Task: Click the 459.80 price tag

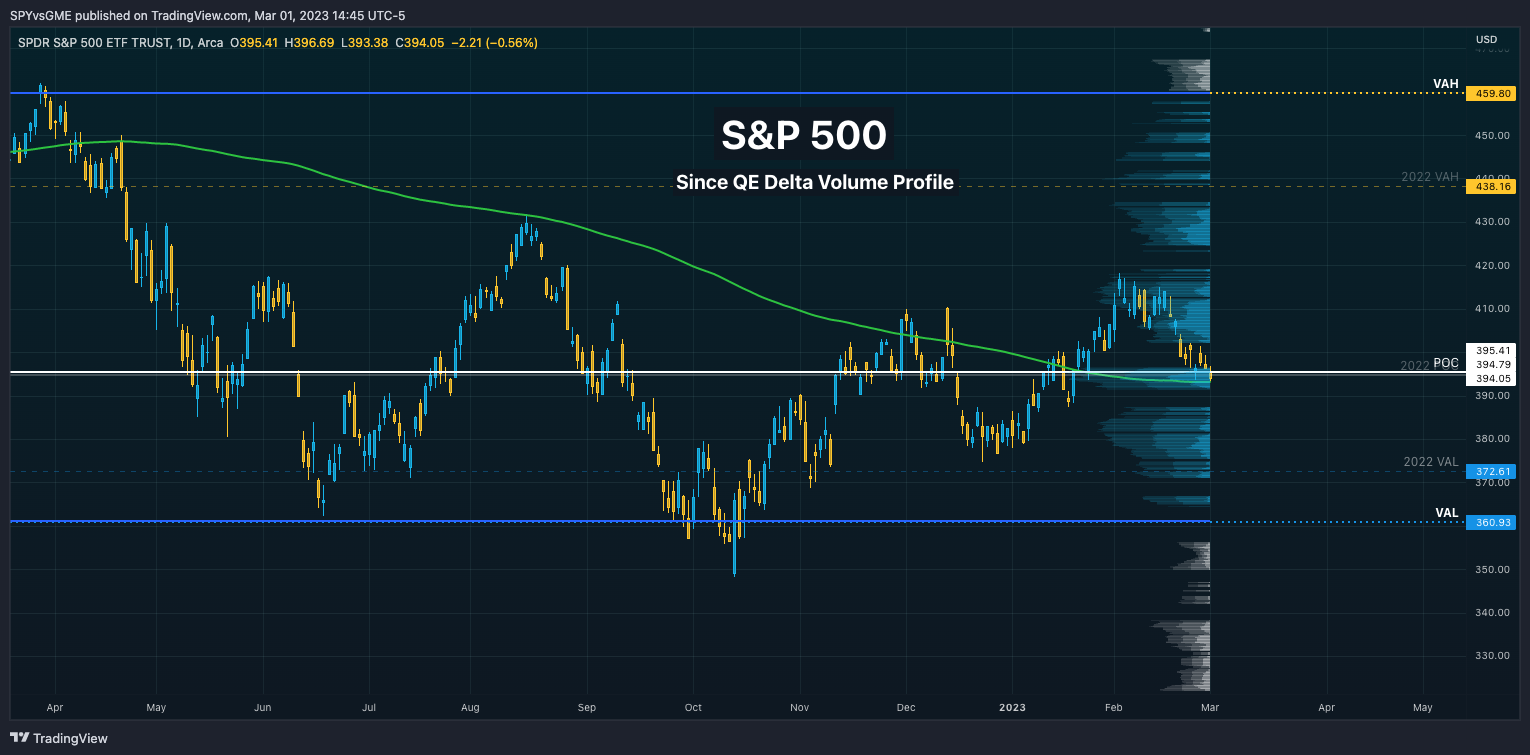Action: click(1490, 93)
